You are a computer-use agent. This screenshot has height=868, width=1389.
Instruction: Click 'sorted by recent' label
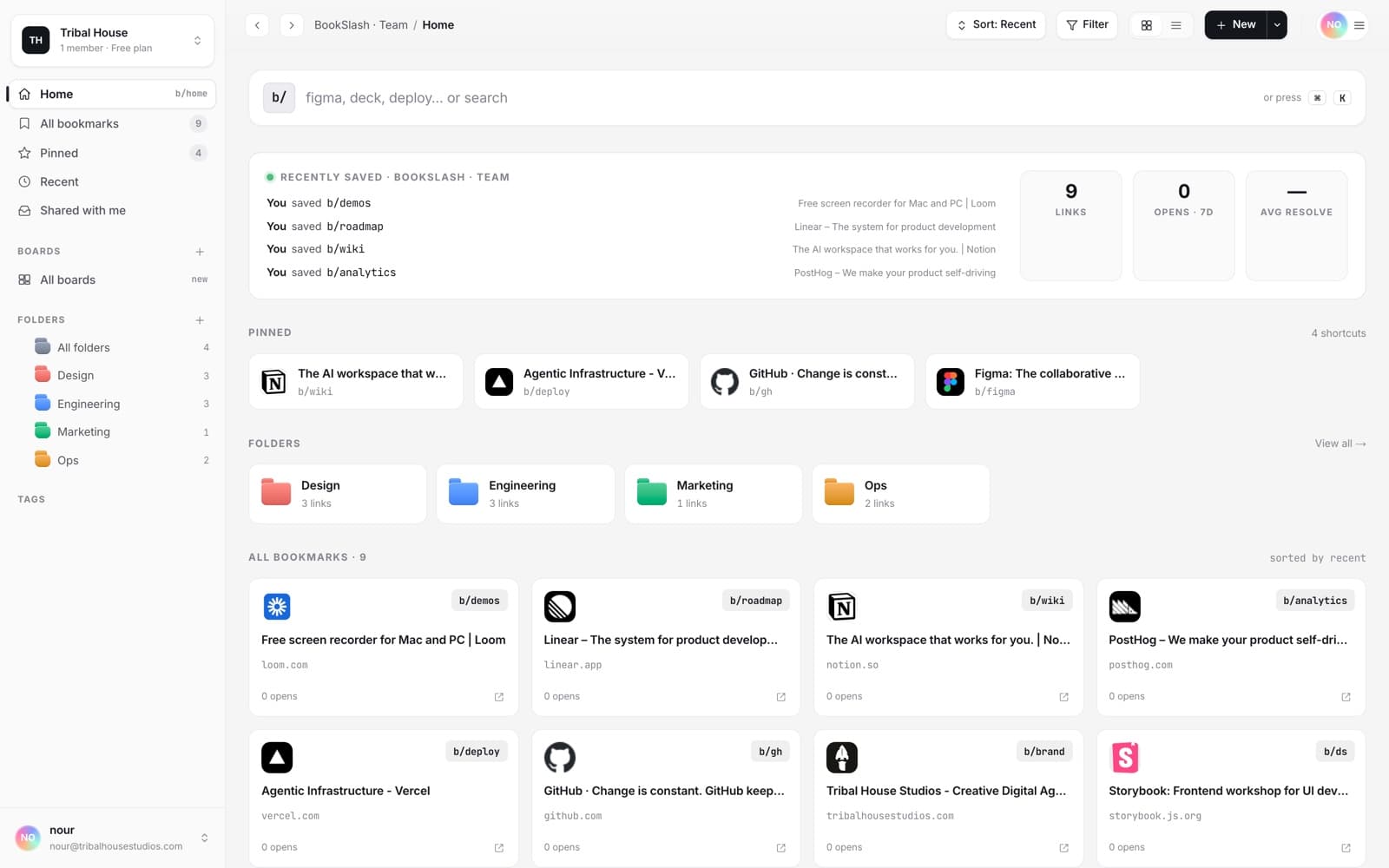click(x=1318, y=558)
